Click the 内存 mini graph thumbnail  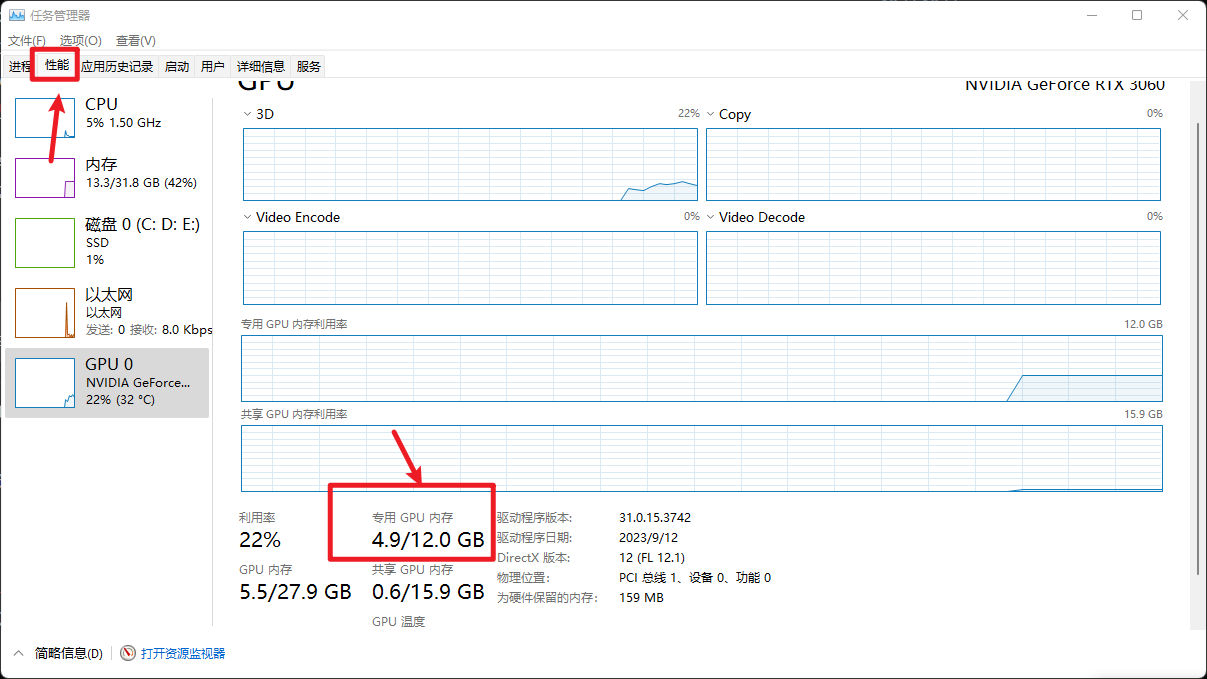click(45, 178)
